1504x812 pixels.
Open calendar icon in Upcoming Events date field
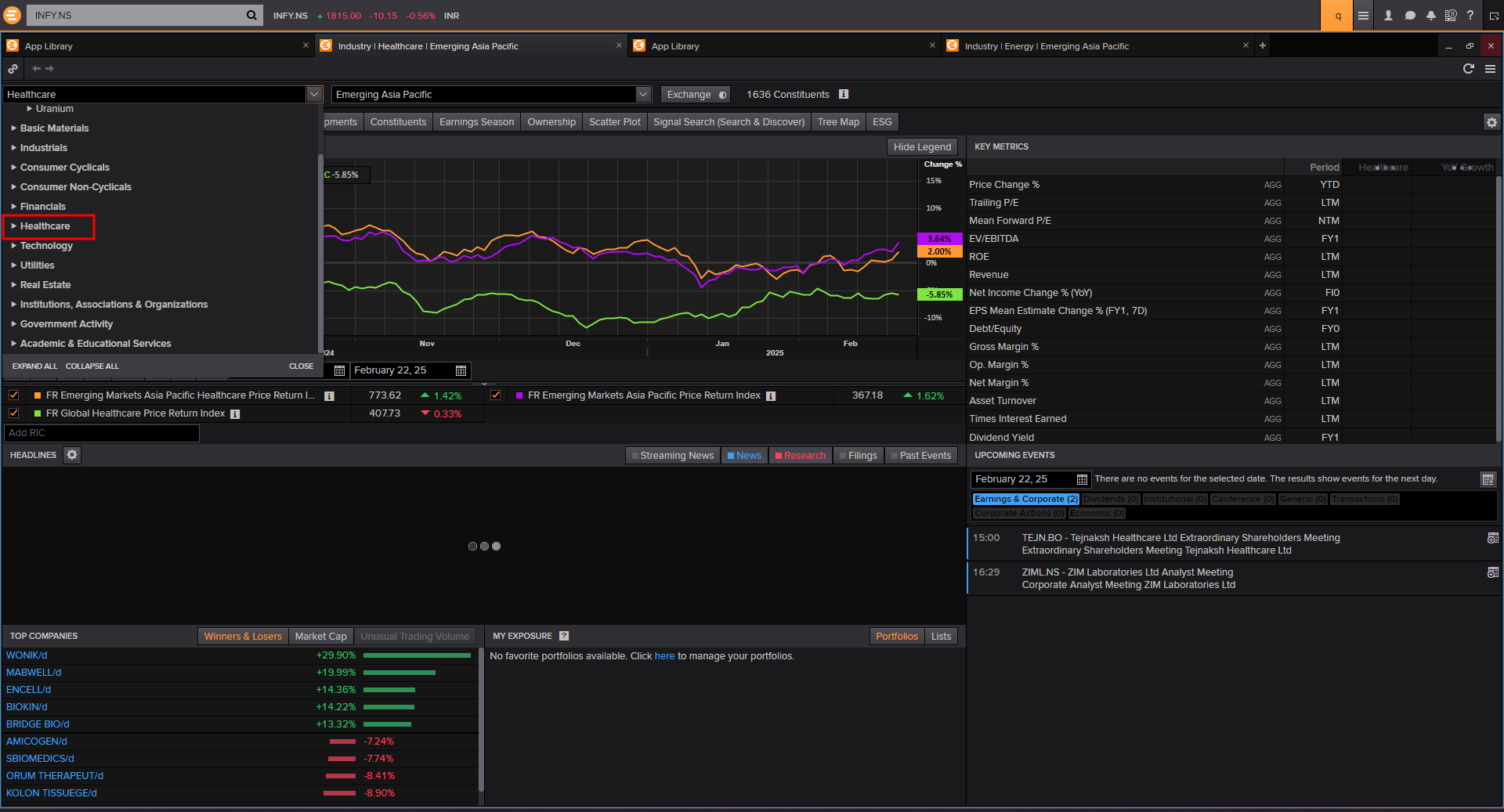tap(1082, 479)
